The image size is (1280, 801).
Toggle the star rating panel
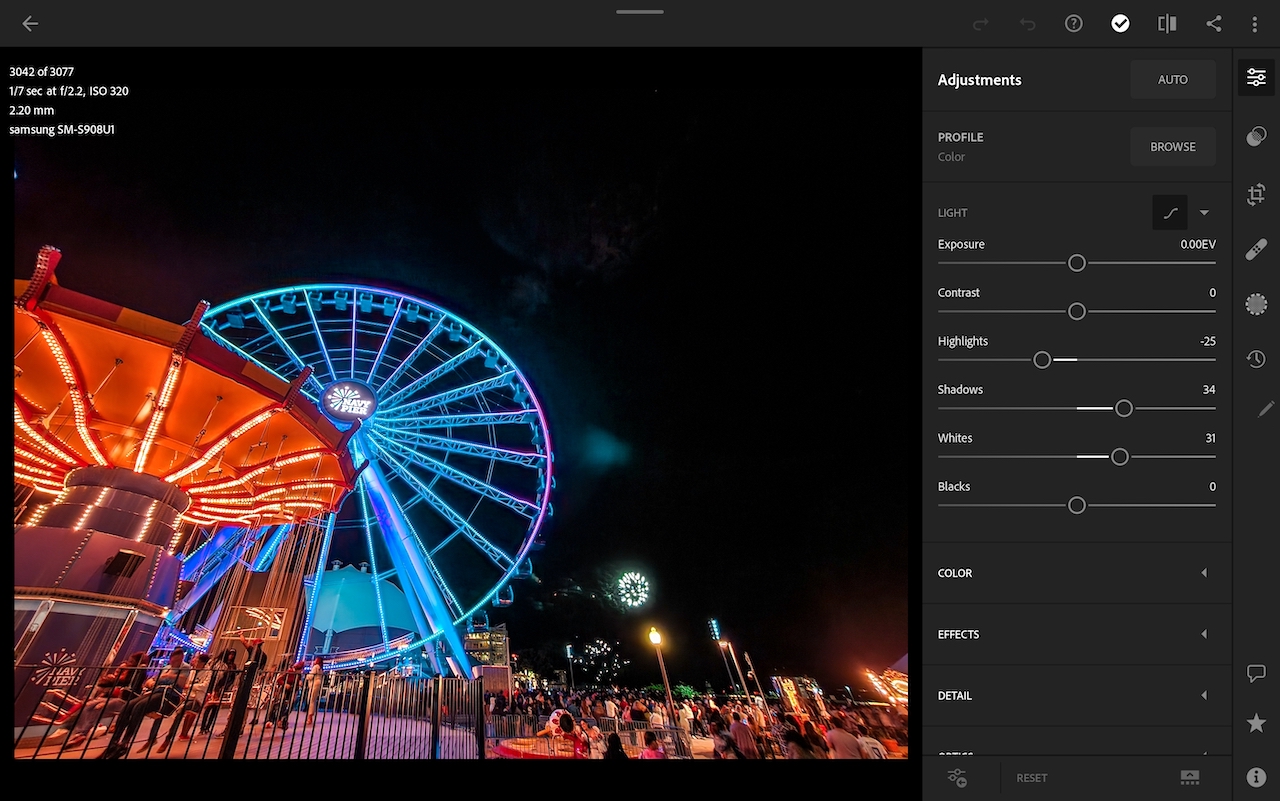(x=1256, y=724)
